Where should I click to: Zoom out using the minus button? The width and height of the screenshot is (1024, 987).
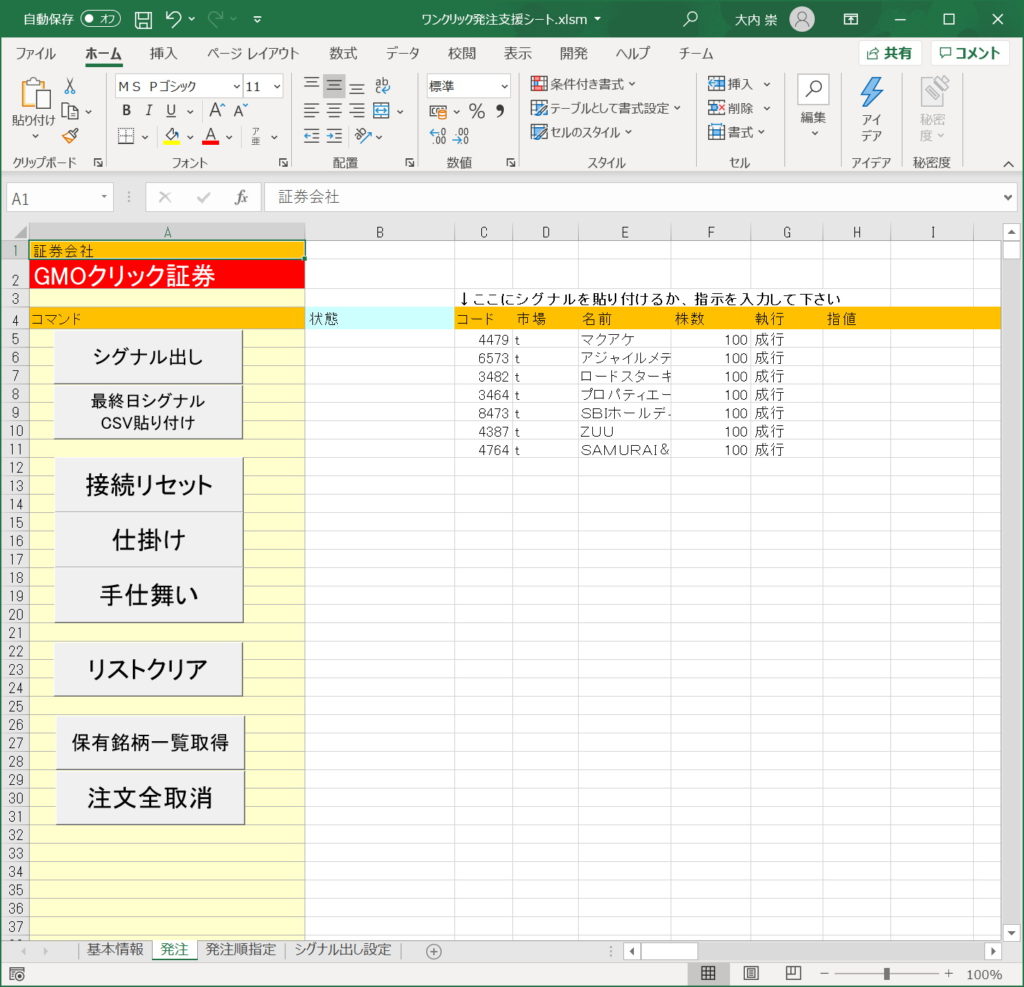[x=824, y=974]
